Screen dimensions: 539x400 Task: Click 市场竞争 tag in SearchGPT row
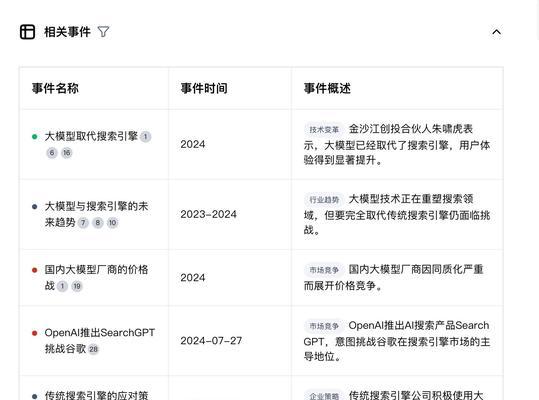[324, 326]
